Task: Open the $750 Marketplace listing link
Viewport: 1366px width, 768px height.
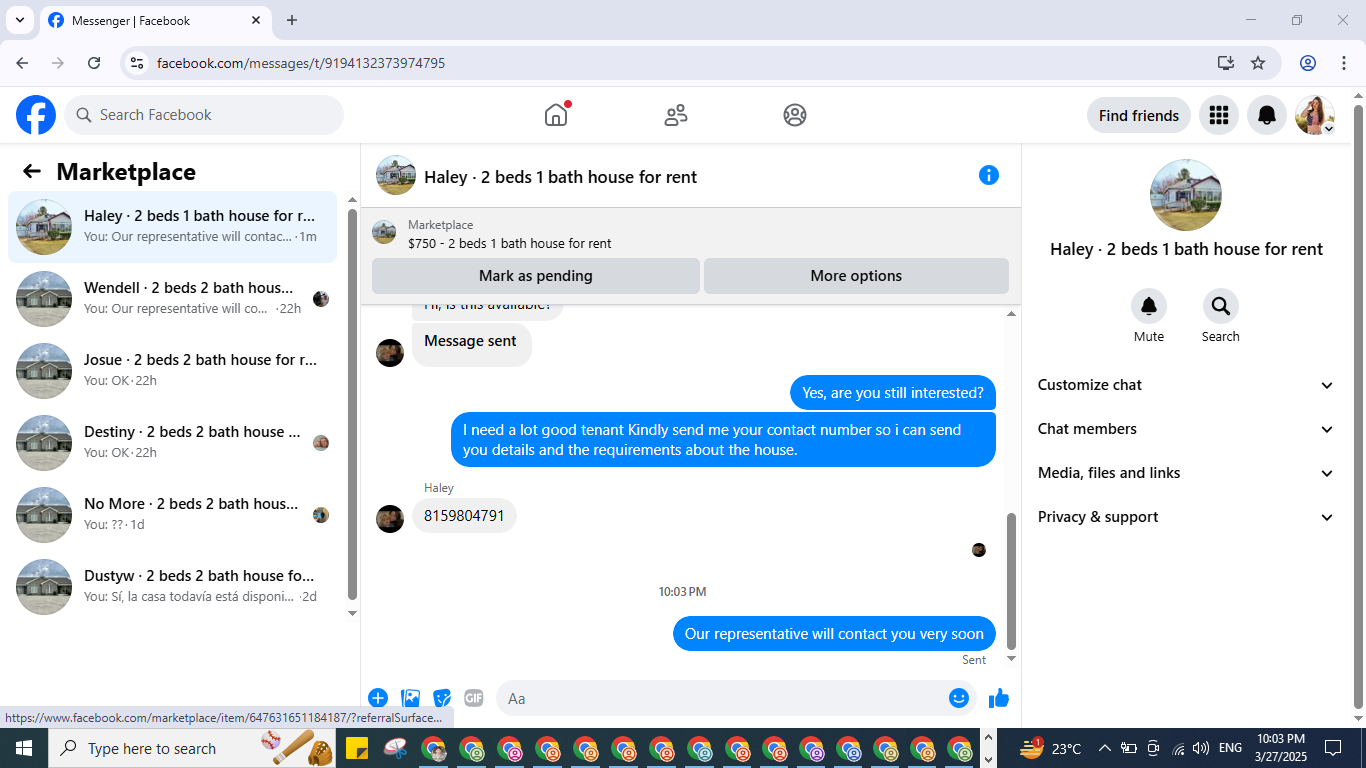Action: click(x=509, y=243)
